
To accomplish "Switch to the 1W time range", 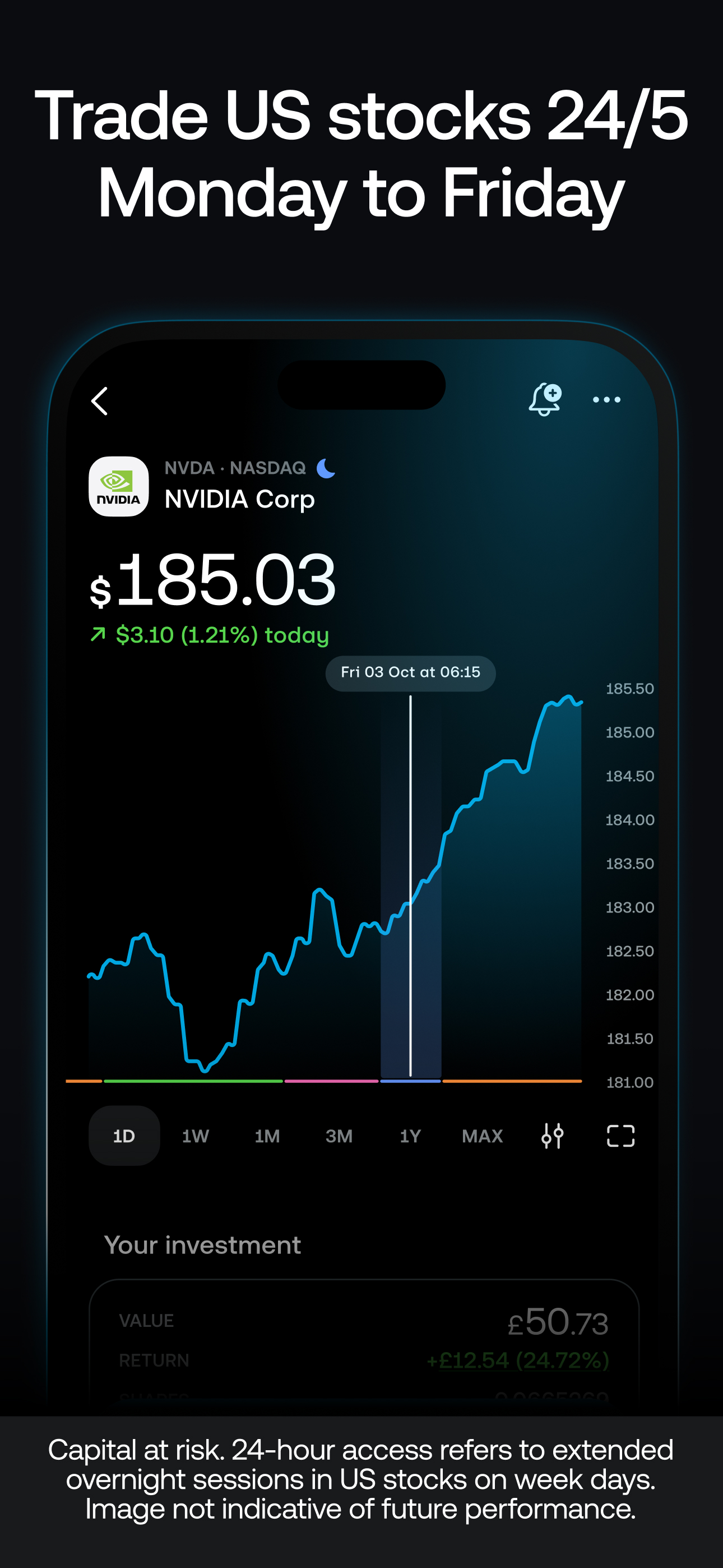I will (196, 1136).
